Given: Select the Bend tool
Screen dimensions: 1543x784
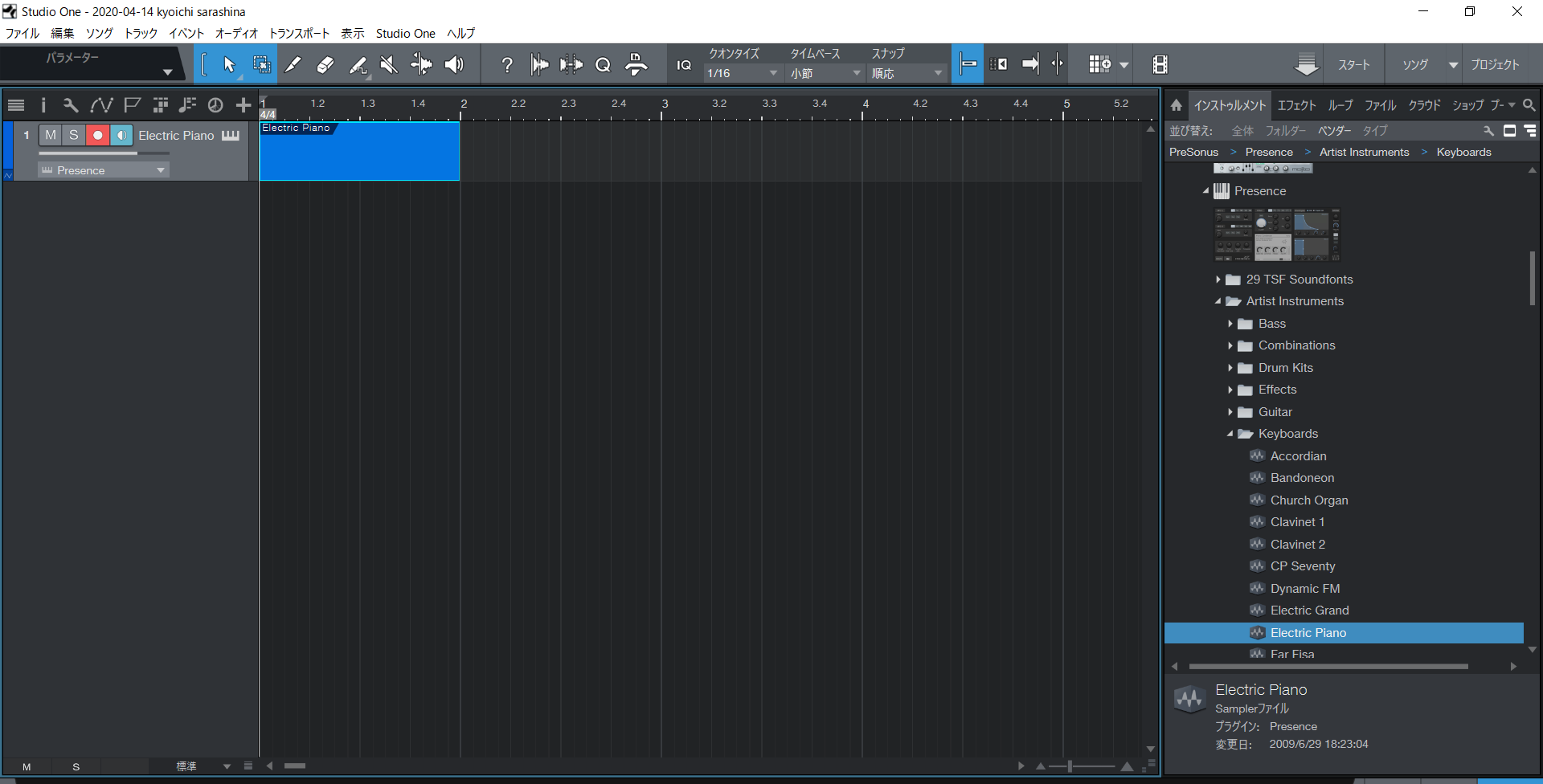Looking at the screenshot, I should coord(421,65).
